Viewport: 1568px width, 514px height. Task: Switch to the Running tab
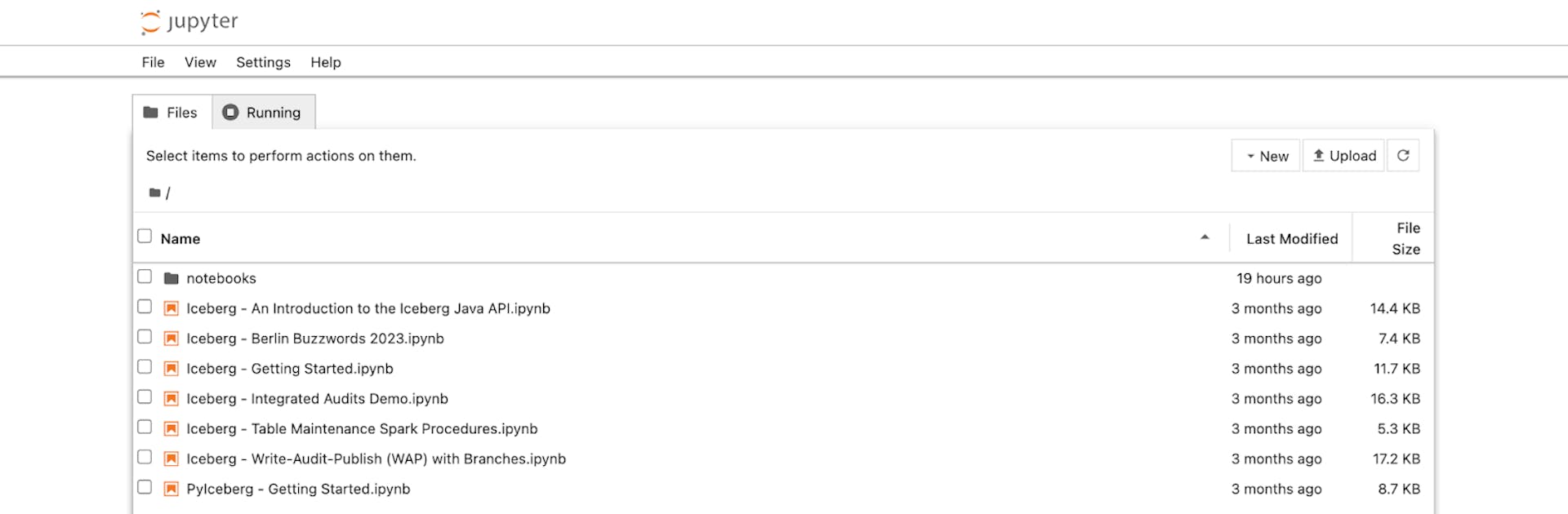pos(263,112)
